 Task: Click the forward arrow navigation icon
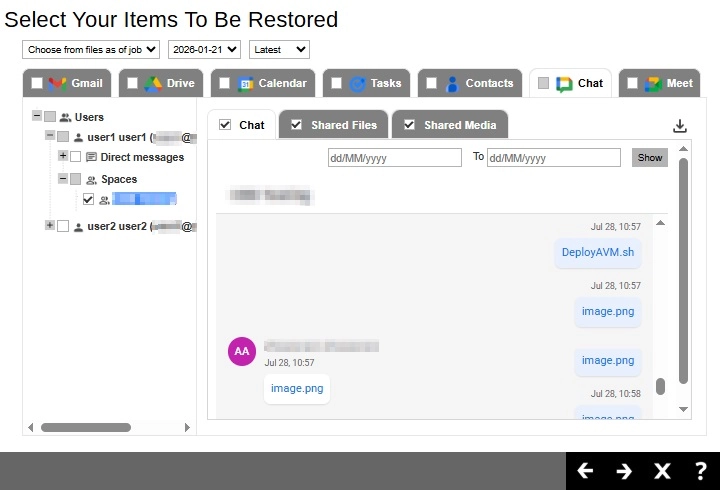tap(624, 471)
